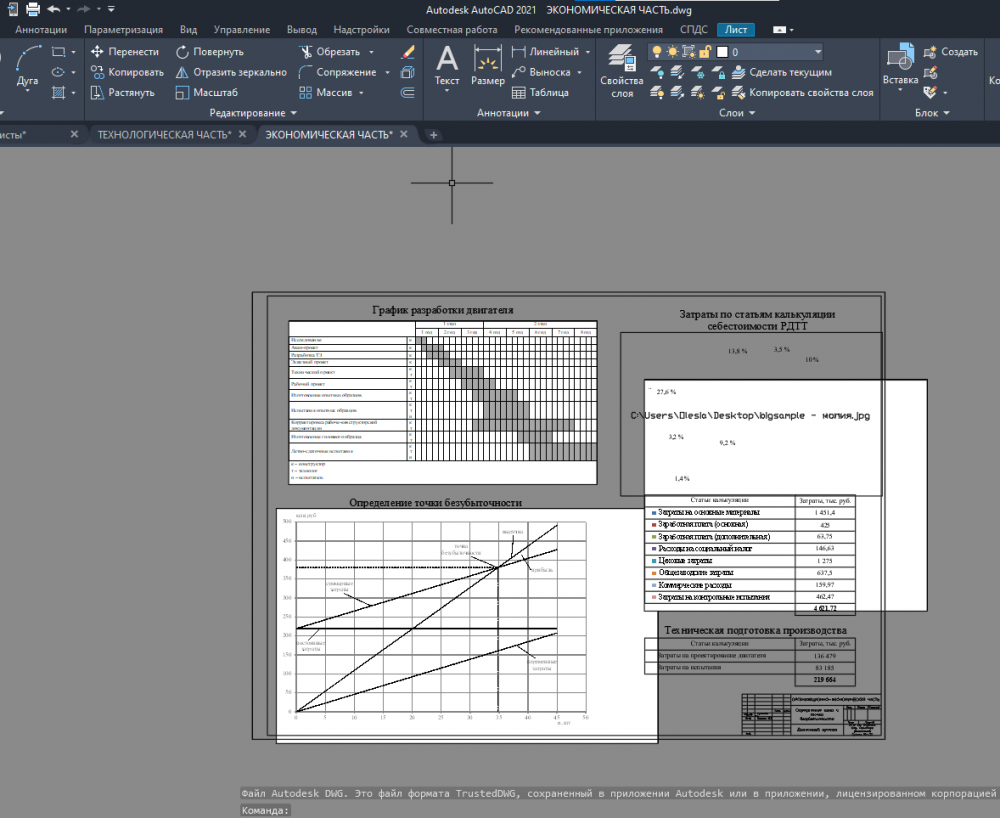Click the white color swatch of layer 0
The height and width of the screenshot is (818, 1000).
pos(722,52)
